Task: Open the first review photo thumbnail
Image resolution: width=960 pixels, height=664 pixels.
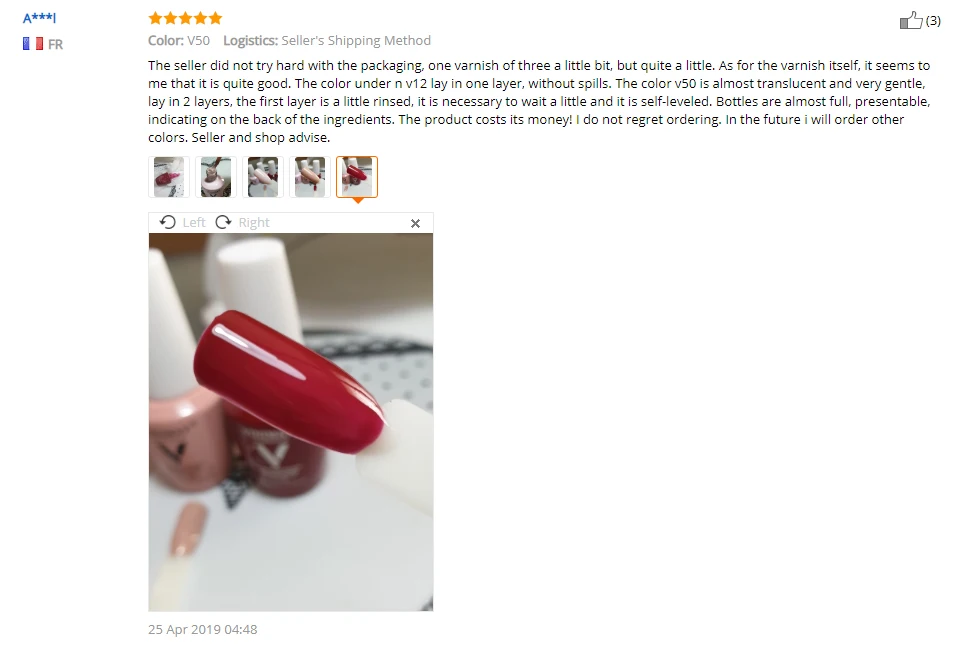Action: tap(168, 177)
